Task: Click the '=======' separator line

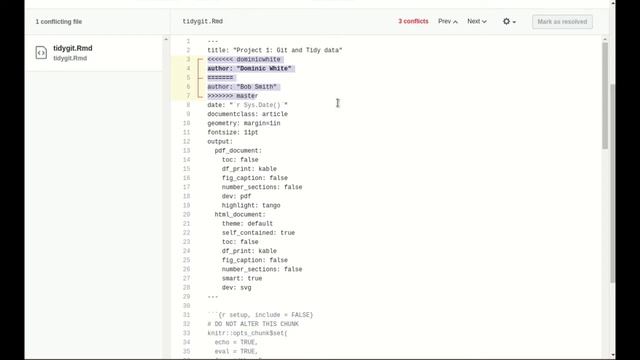Action: click(x=220, y=78)
